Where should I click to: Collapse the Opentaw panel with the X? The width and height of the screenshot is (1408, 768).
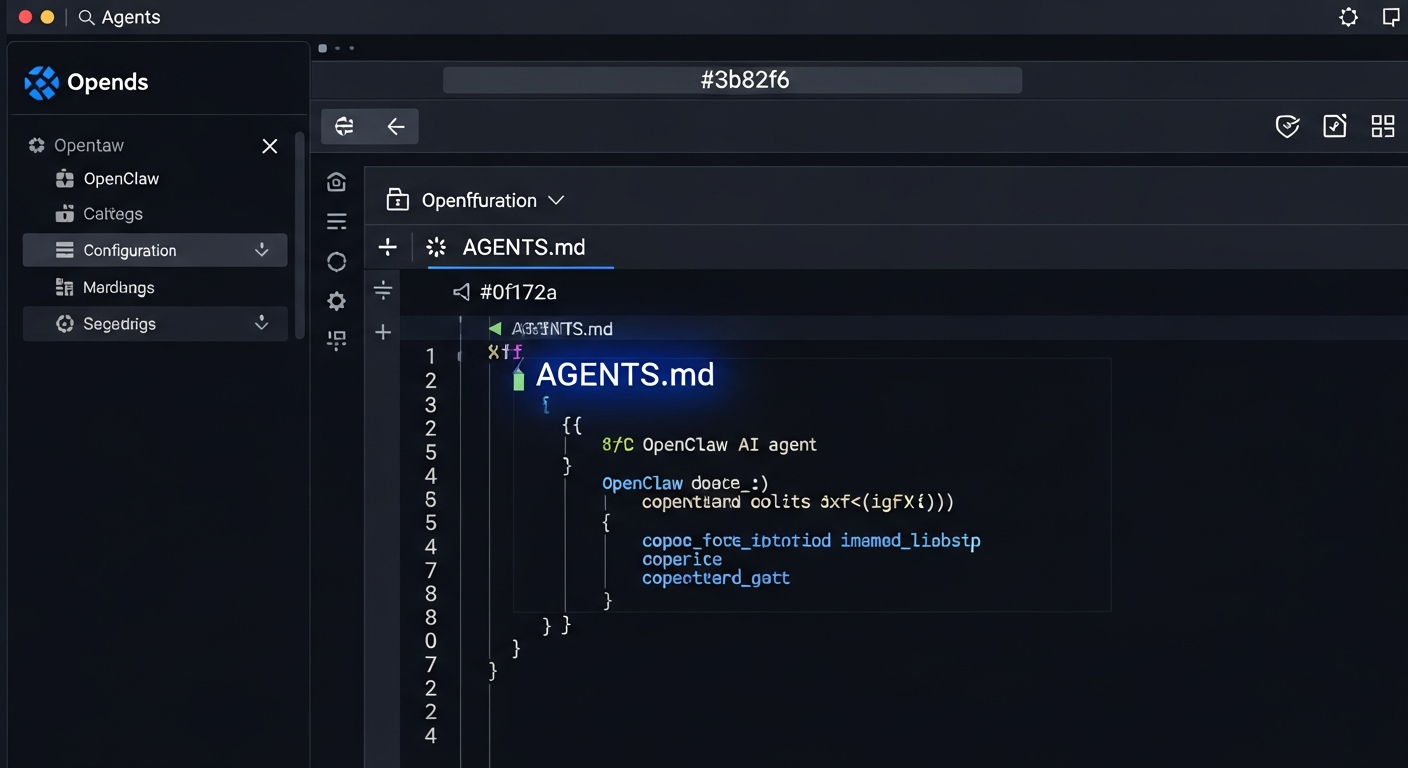click(x=269, y=146)
